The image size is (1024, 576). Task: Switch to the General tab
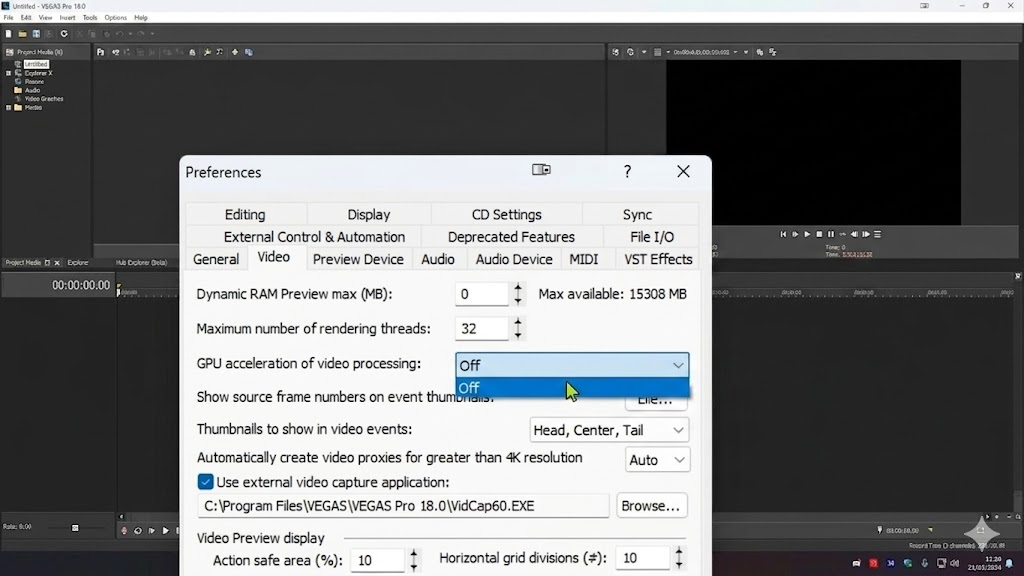point(216,259)
